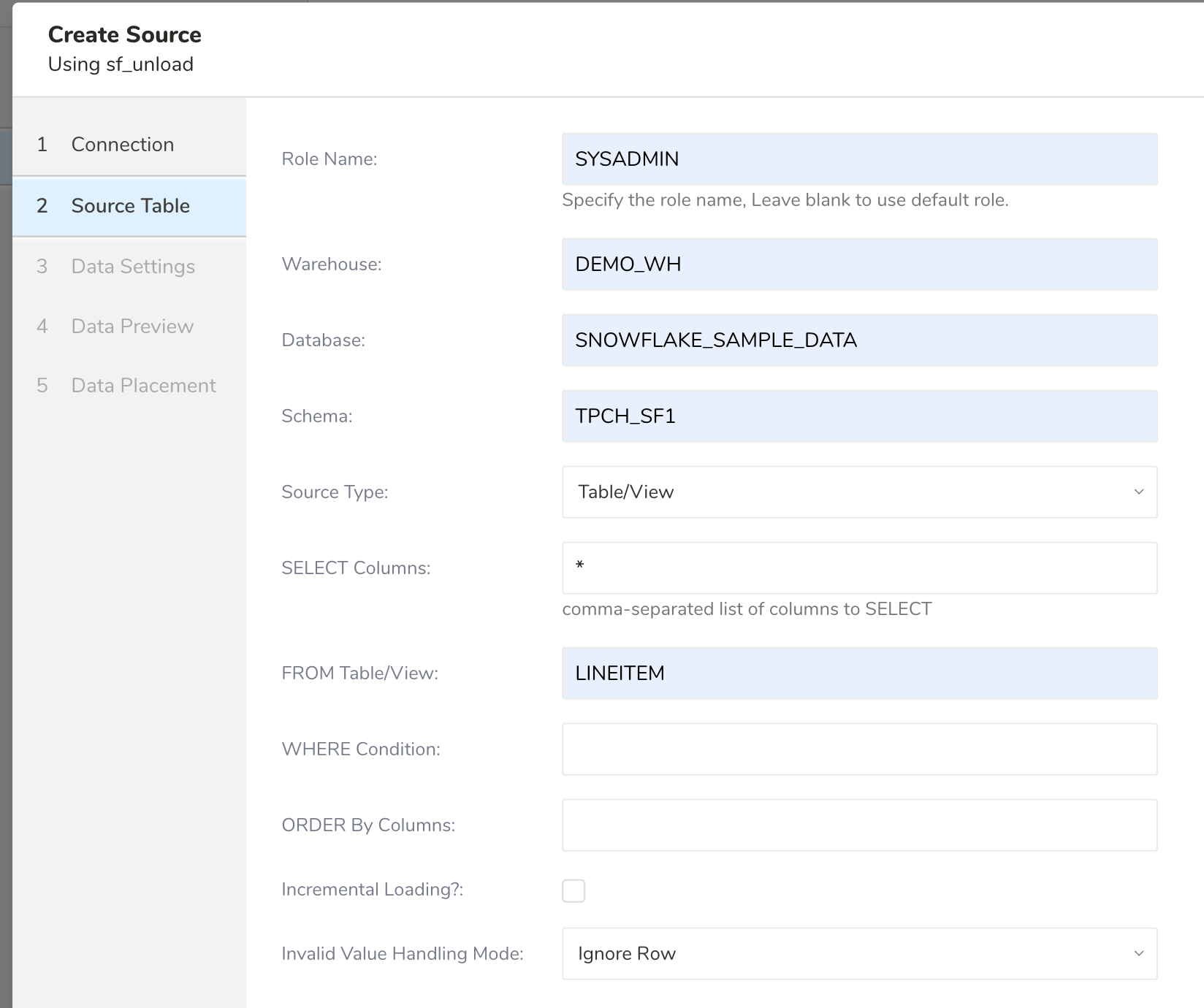Click the Database text field

859,340
